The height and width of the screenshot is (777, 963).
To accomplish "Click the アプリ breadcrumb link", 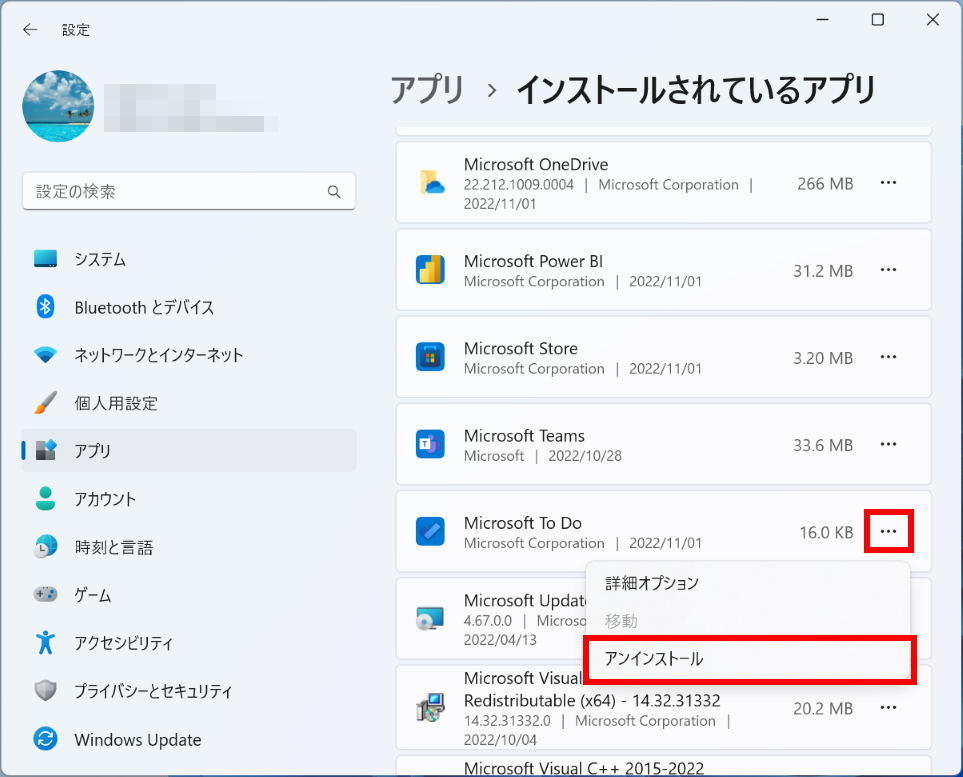I will coord(427,90).
